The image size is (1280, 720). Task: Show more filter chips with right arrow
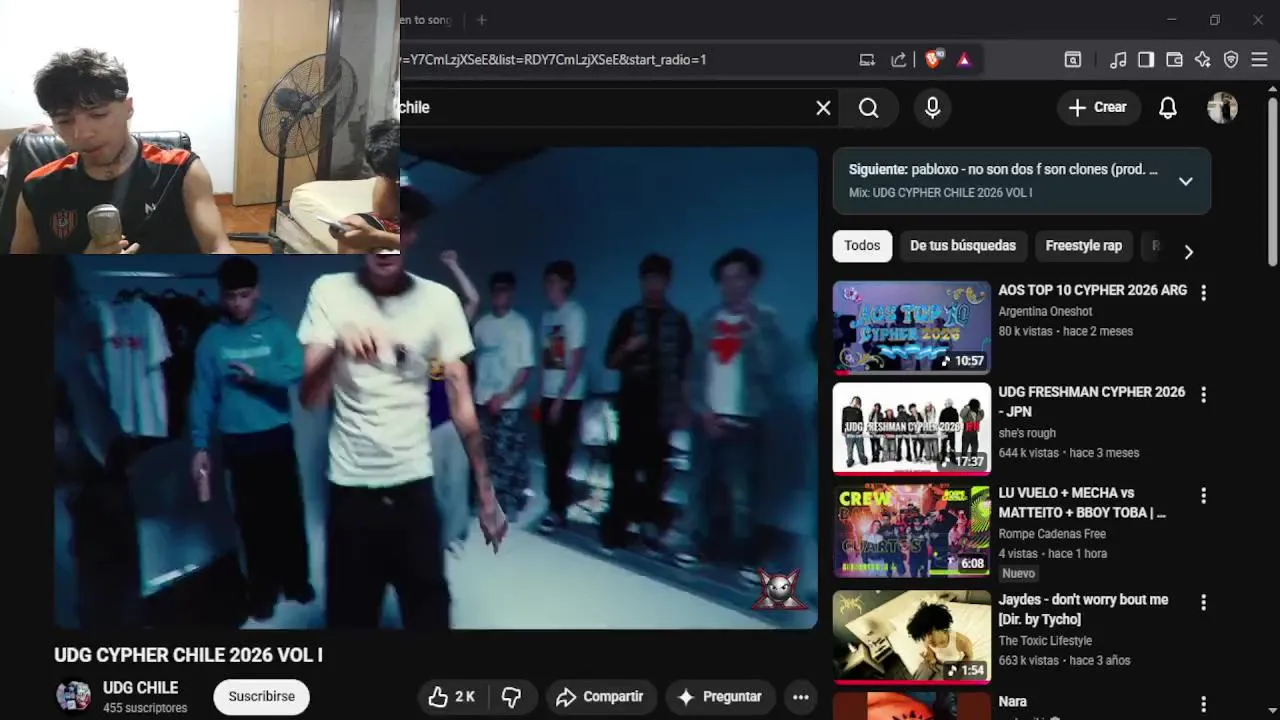[1188, 252]
